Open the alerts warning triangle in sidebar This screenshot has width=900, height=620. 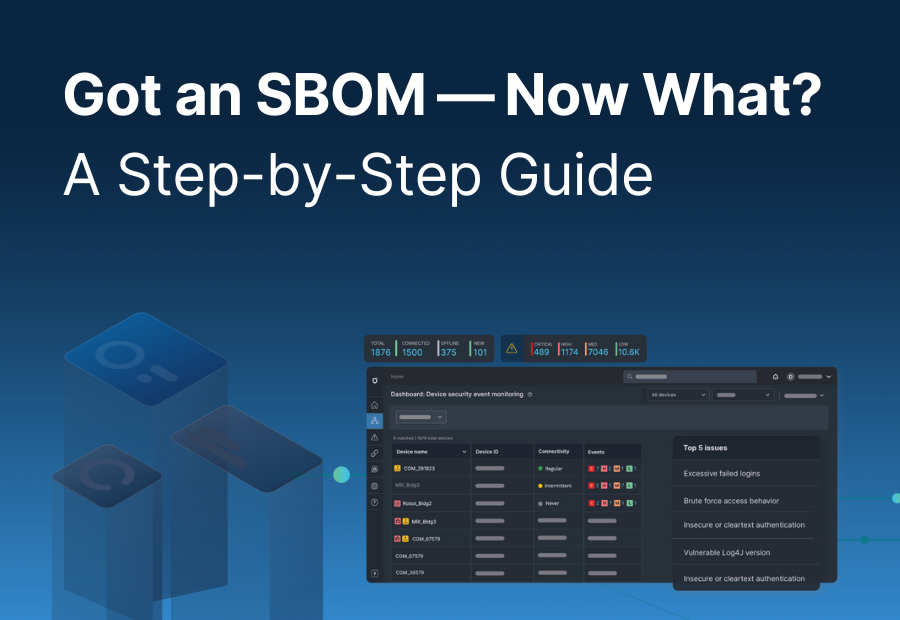click(x=375, y=438)
